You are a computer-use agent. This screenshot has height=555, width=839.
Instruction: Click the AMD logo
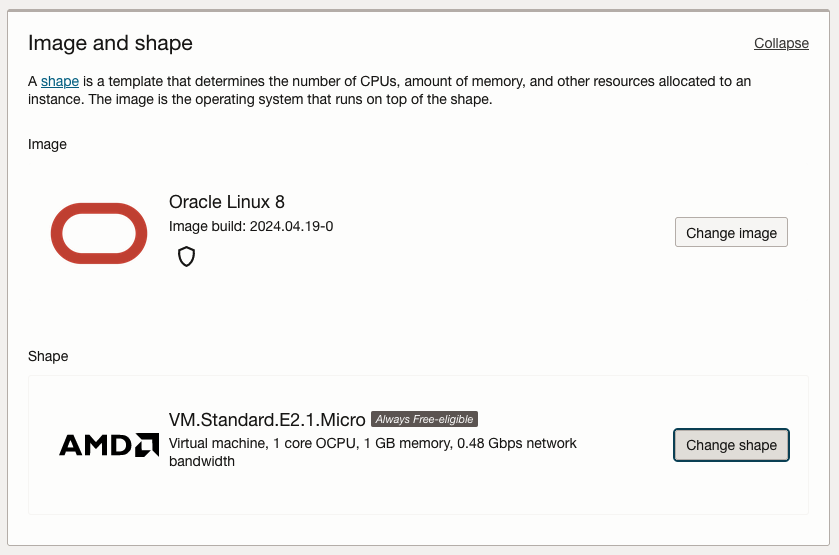pos(109,444)
